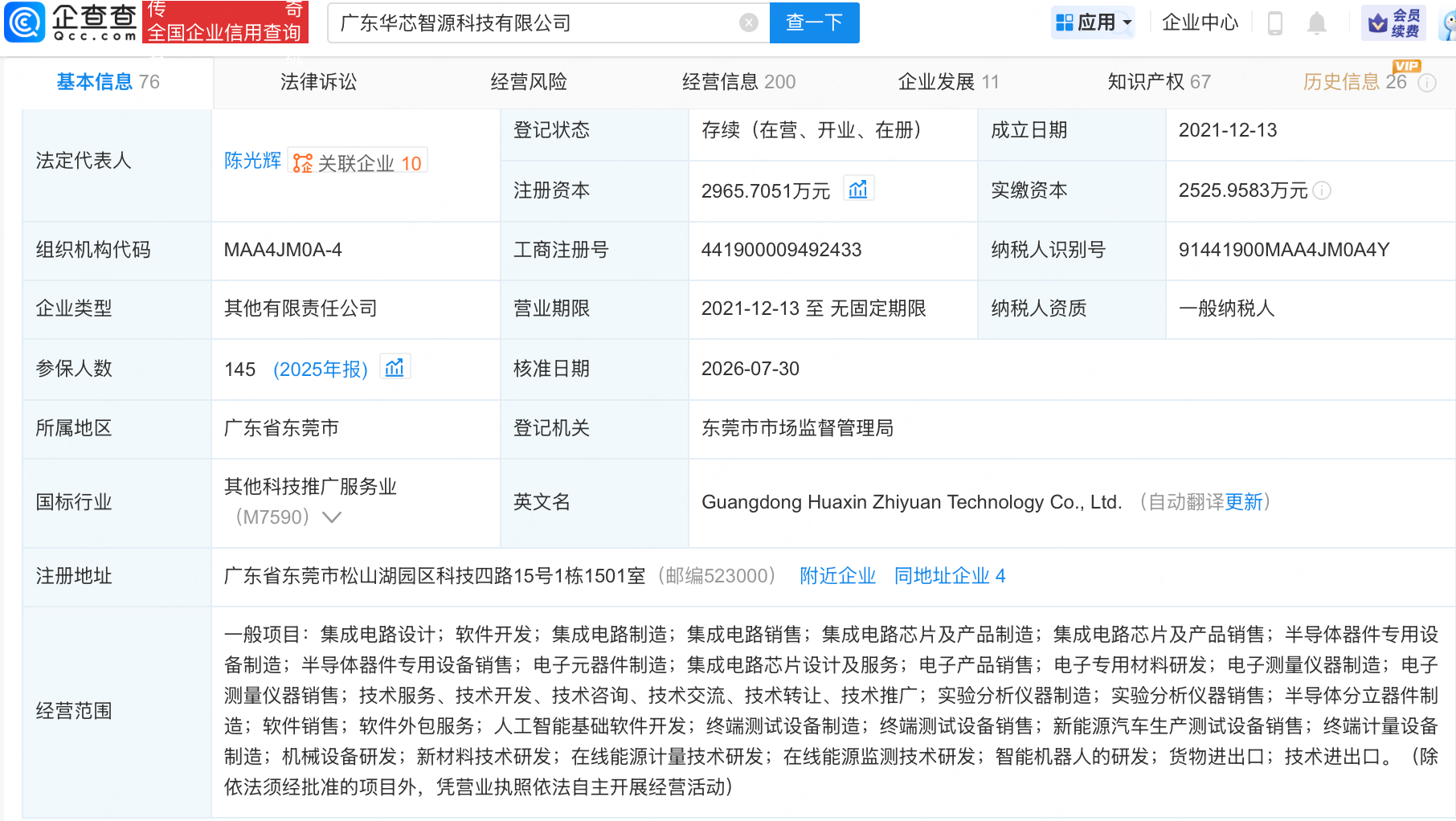1456x821 pixels.
Task: Click 其他科技推广服务业 industry text
Action: click(x=310, y=487)
